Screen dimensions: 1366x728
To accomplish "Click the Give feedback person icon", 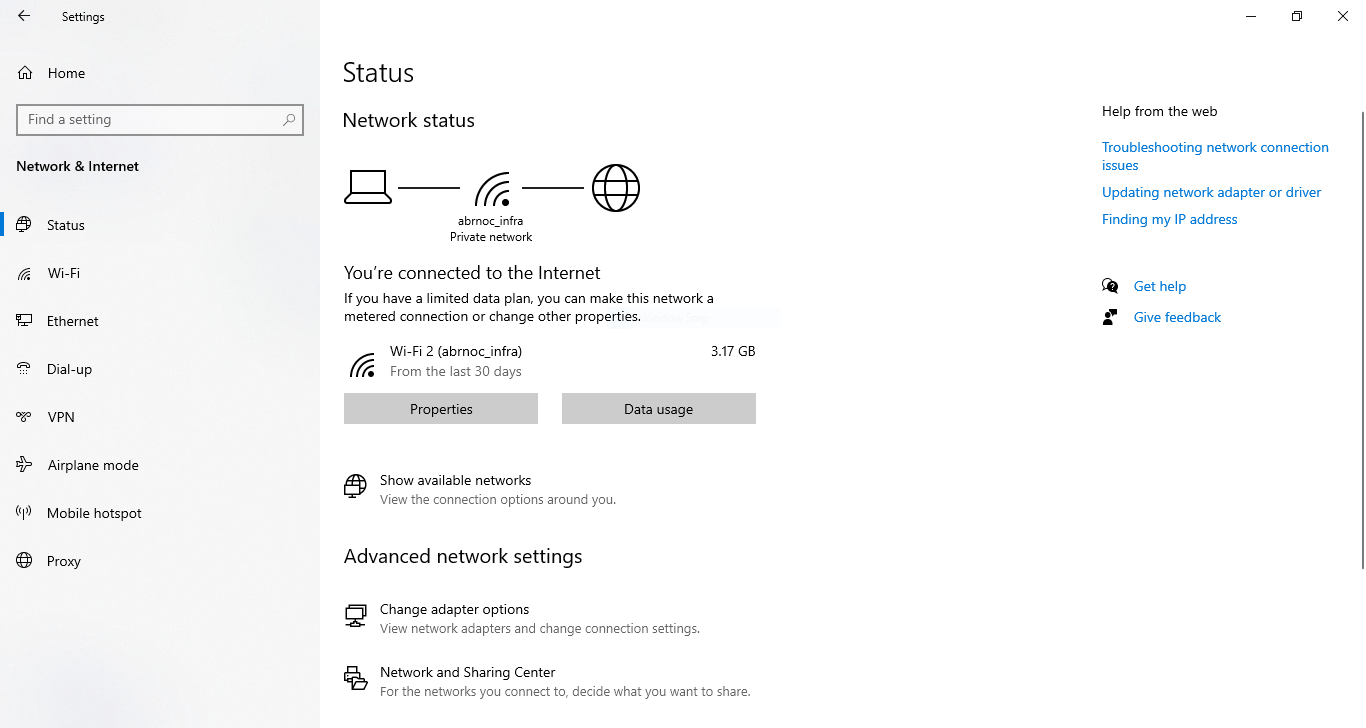I will click(1110, 317).
